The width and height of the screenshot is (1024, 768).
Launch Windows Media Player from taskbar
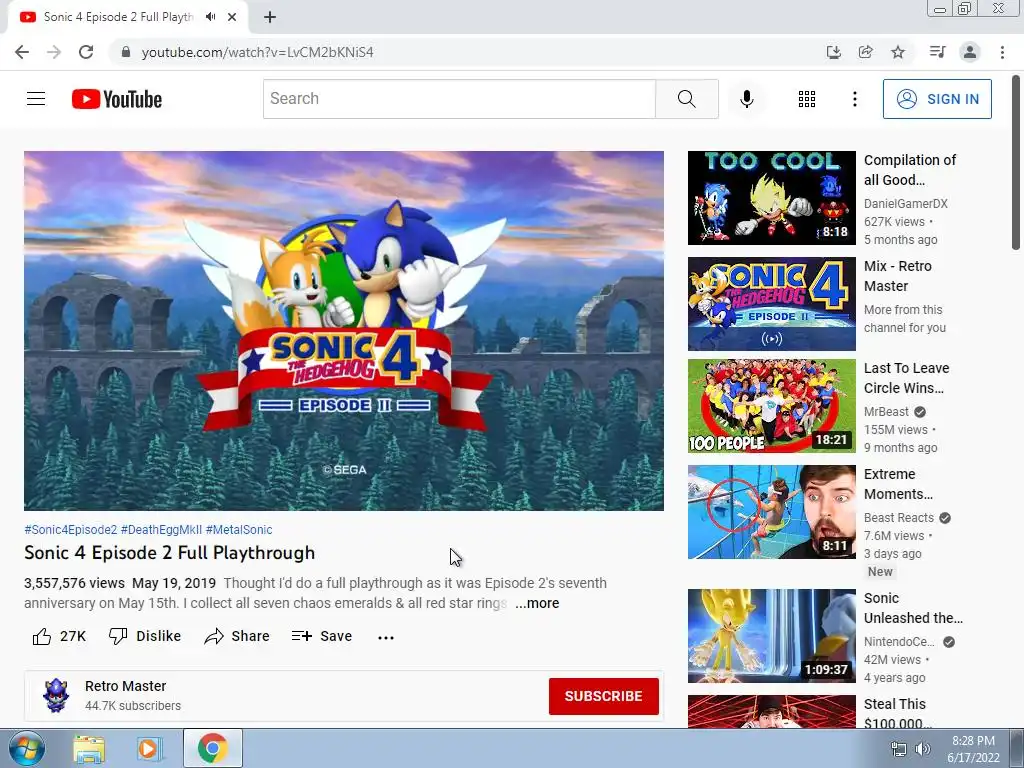149,748
